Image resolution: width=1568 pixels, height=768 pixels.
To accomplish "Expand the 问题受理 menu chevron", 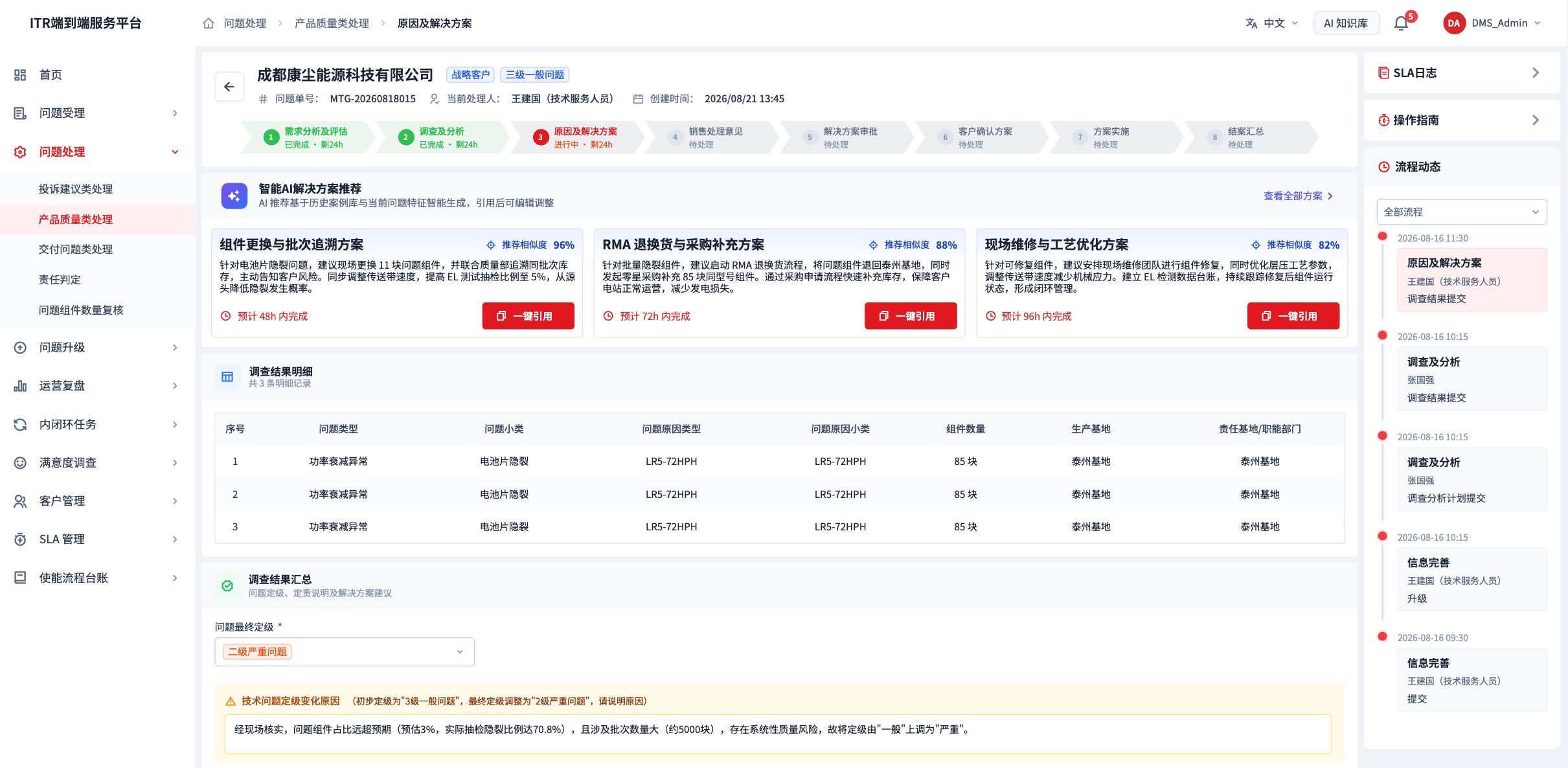I will (x=175, y=113).
